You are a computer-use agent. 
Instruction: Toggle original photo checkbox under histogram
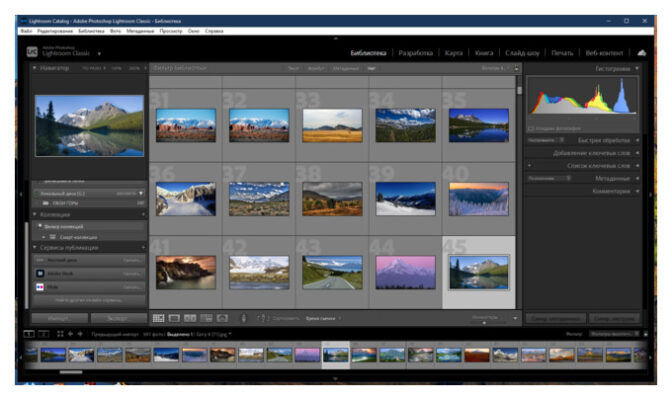(x=531, y=128)
